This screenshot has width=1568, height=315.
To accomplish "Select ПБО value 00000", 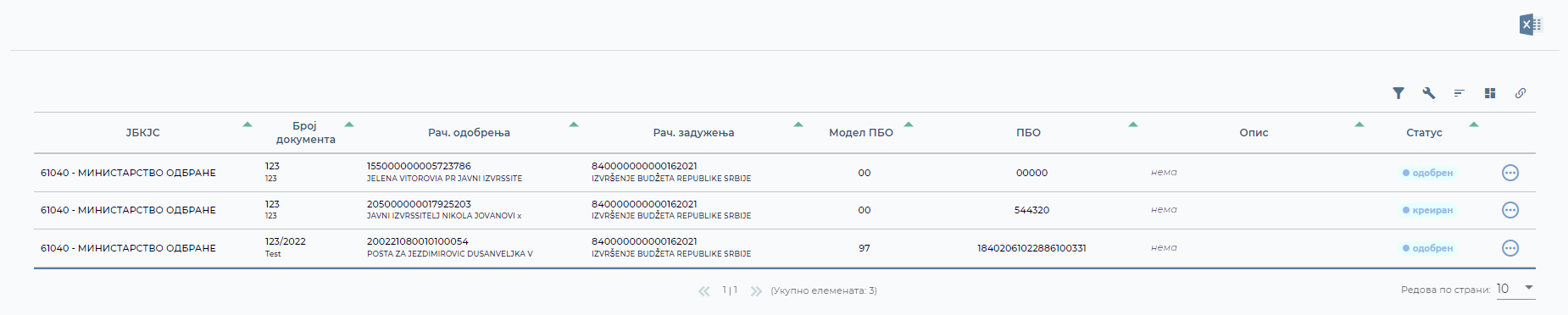I will 1031,173.
